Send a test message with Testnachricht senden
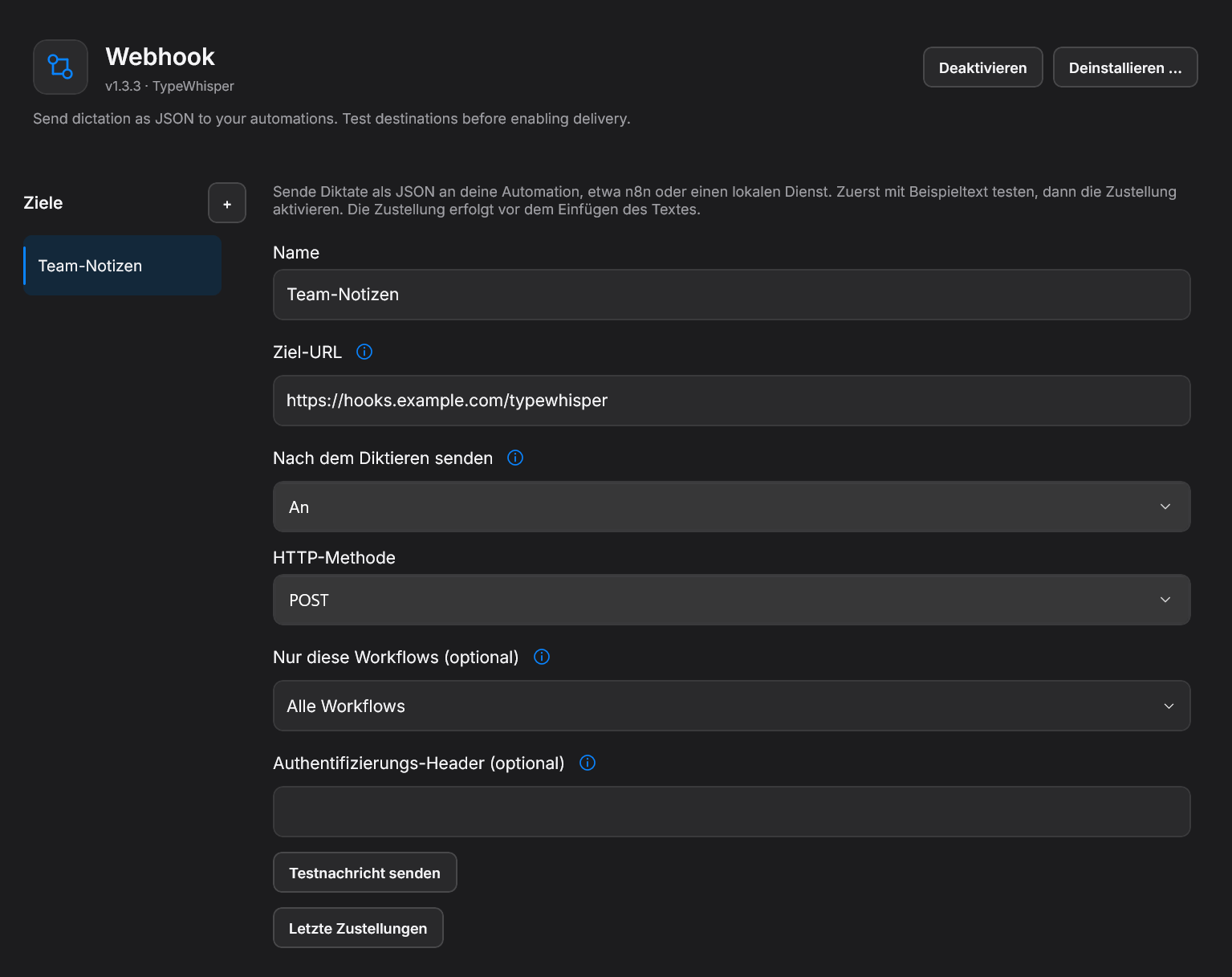The image size is (1232, 977). click(365, 873)
